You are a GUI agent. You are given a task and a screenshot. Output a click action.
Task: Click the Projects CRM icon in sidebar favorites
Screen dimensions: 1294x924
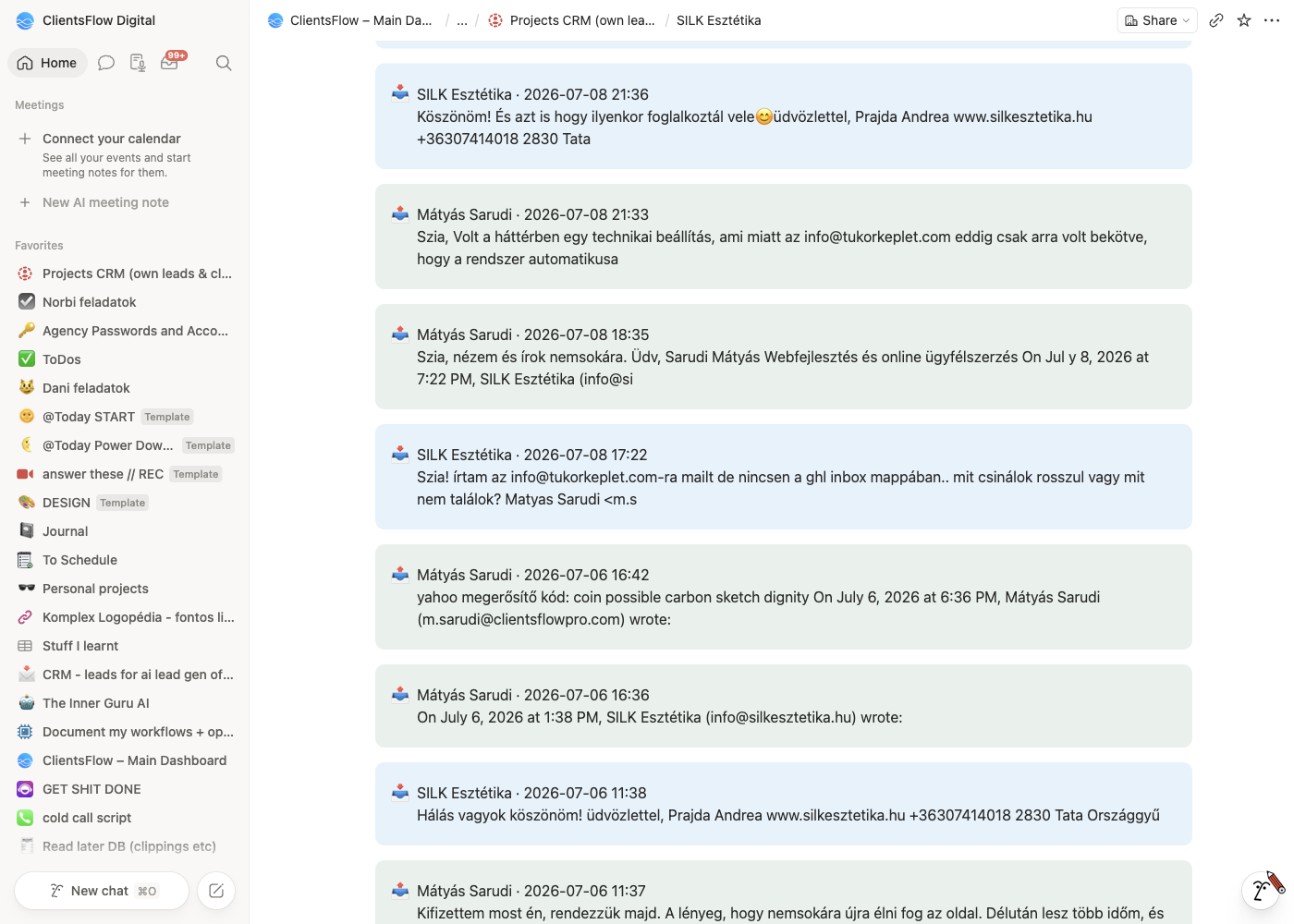(26, 274)
